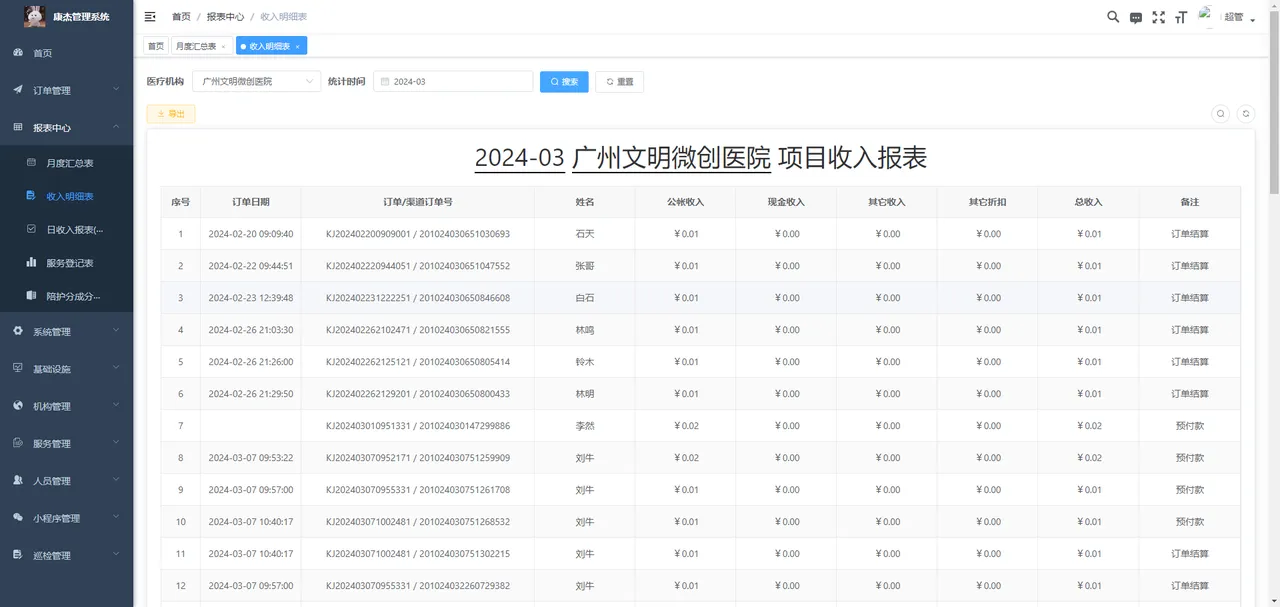Screen dimensions: 1280x607
Task: Click order number KJ202402220944051 cell
Action: point(418,266)
